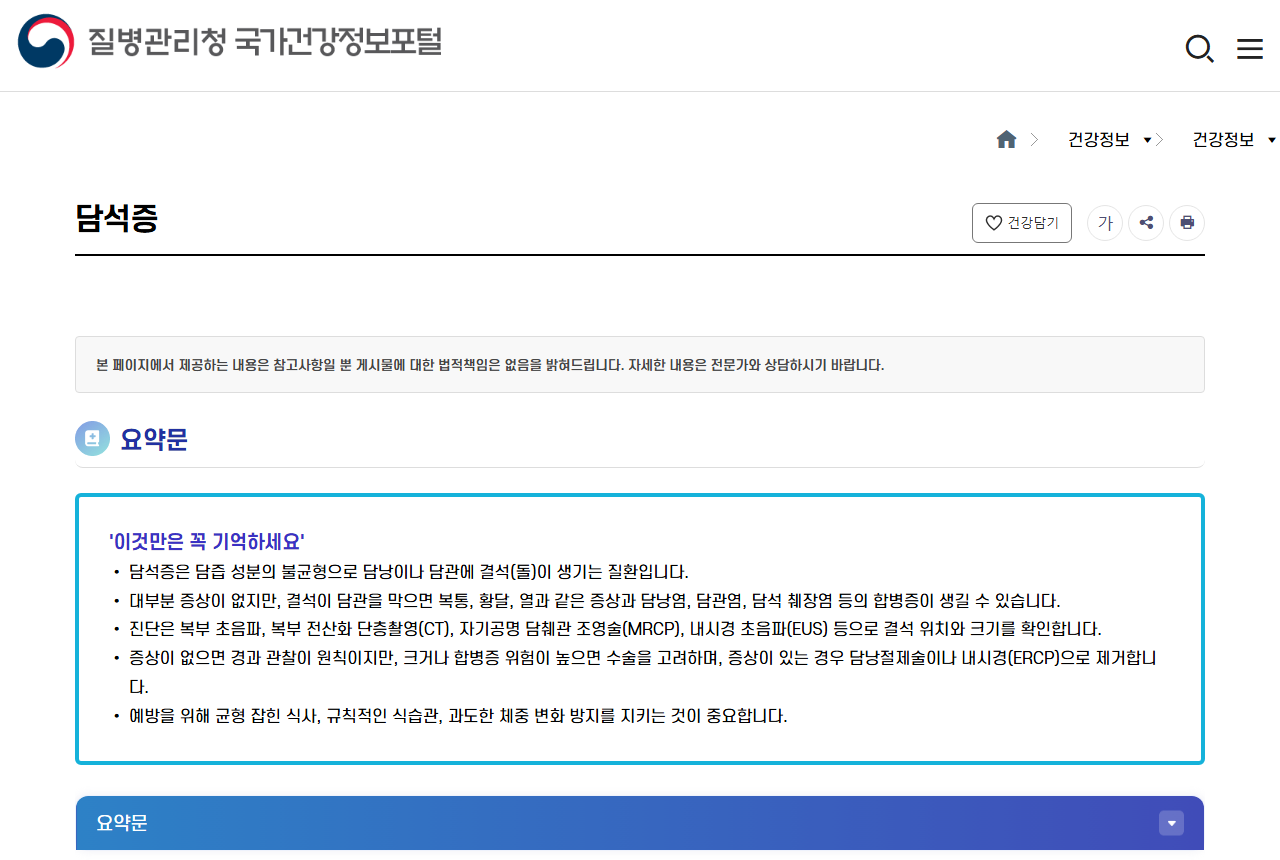Click the bullet starting 진단은 복부 초음파

[x=615, y=630]
